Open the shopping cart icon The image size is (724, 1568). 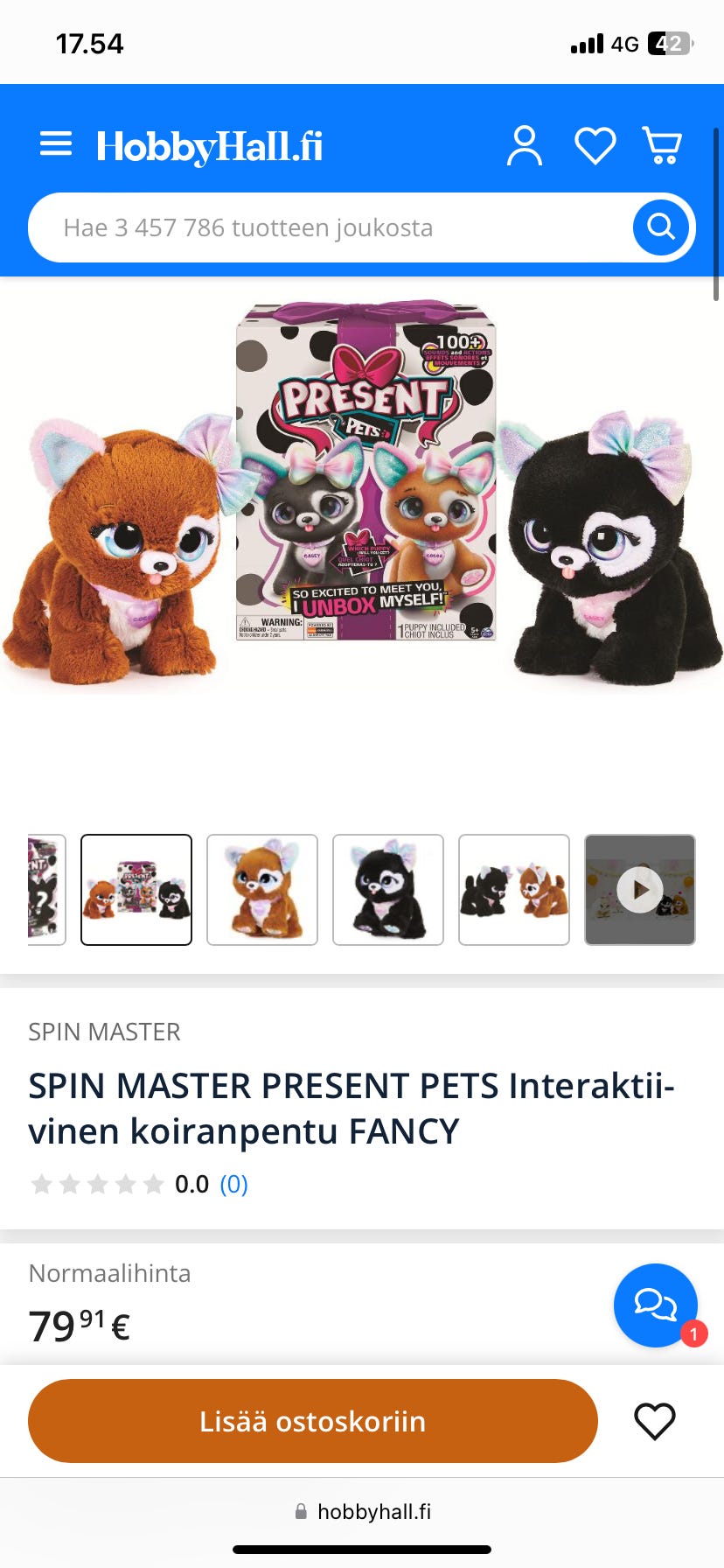coord(662,145)
